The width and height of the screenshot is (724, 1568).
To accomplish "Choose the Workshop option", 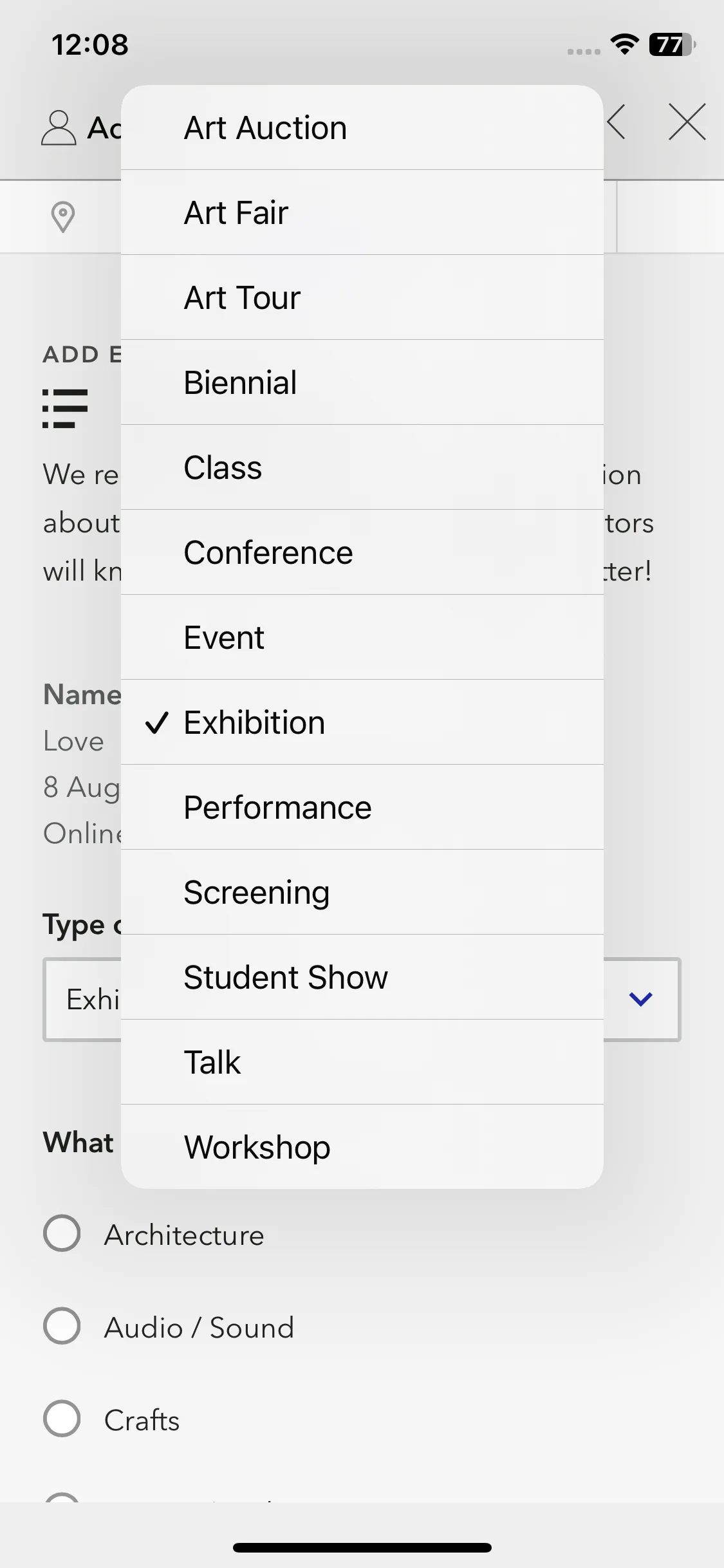I will (362, 1147).
